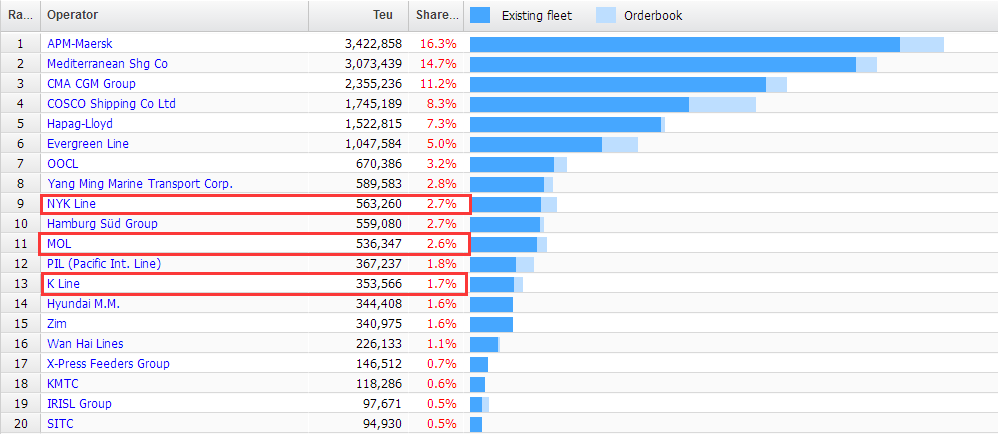The image size is (998, 434).
Task: Select the Teu value 1,047,584
Action: pos(374,144)
